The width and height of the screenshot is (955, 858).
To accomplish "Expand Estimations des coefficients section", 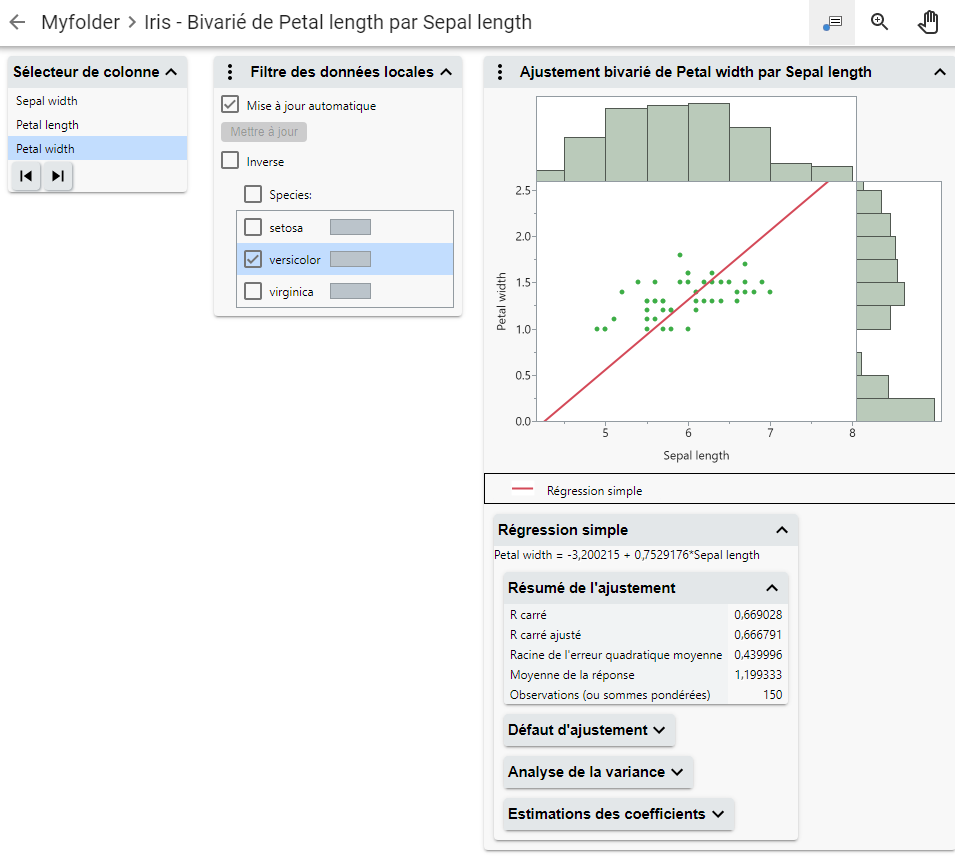I will click(617, 814).
